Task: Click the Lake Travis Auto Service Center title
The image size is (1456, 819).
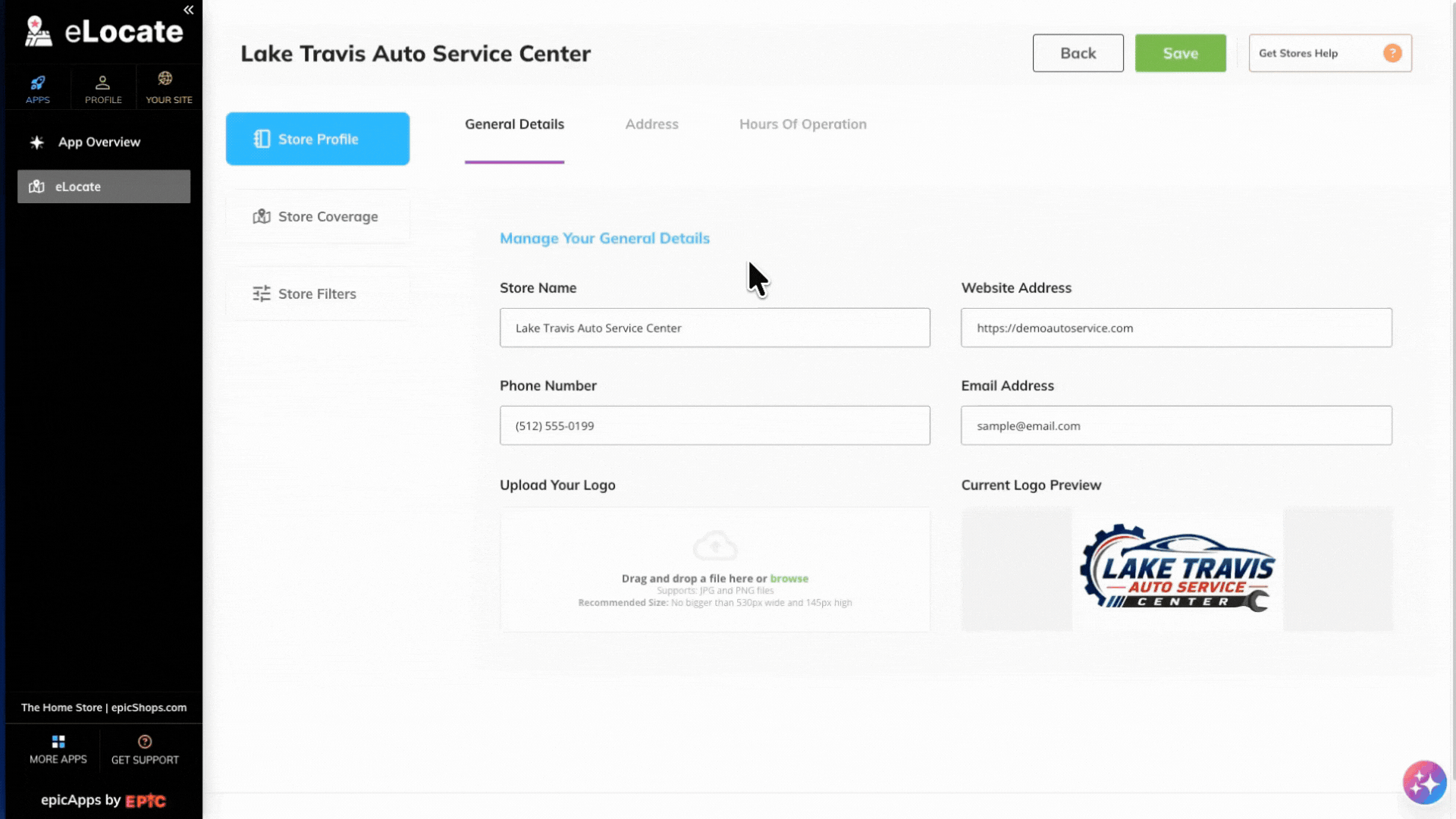Action: coord(416,54)
